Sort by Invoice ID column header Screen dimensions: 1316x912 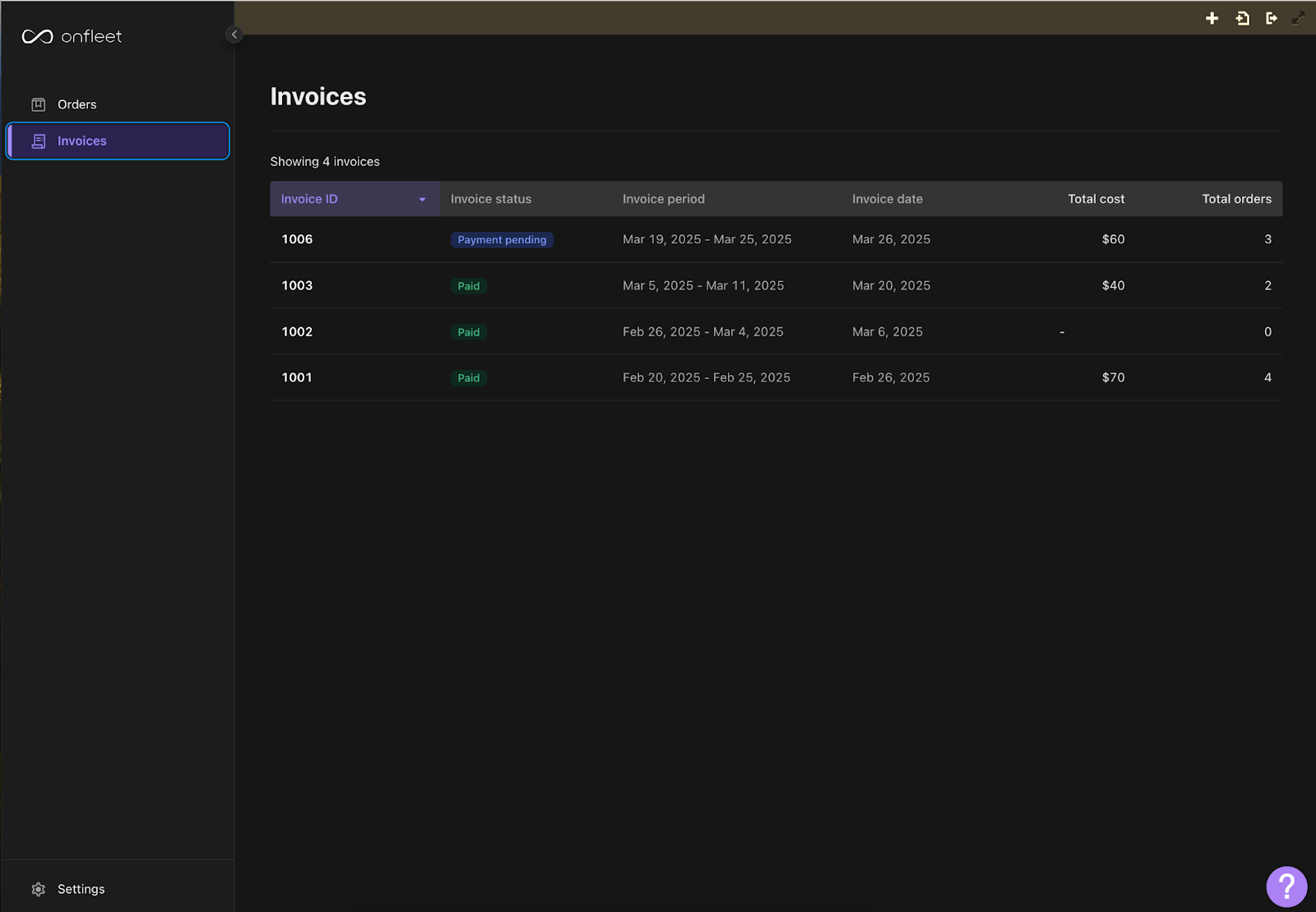click(354, 199)
